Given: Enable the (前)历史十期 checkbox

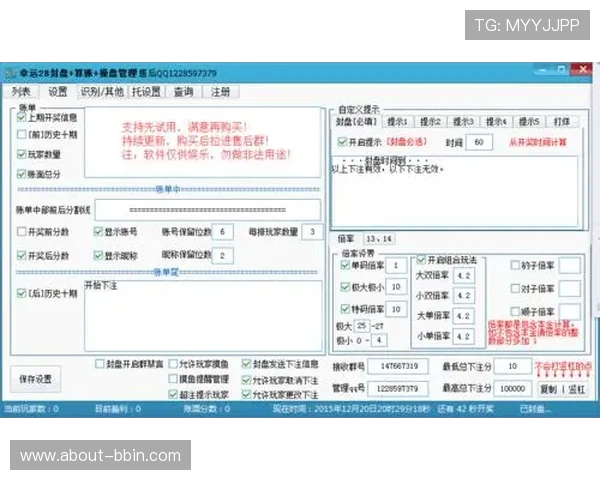Looking at the screenshot, I should (x=21, y=134).
